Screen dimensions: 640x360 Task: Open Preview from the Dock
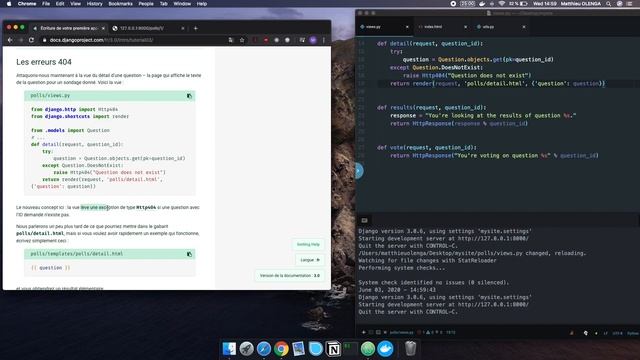click(x=298, y=349)
